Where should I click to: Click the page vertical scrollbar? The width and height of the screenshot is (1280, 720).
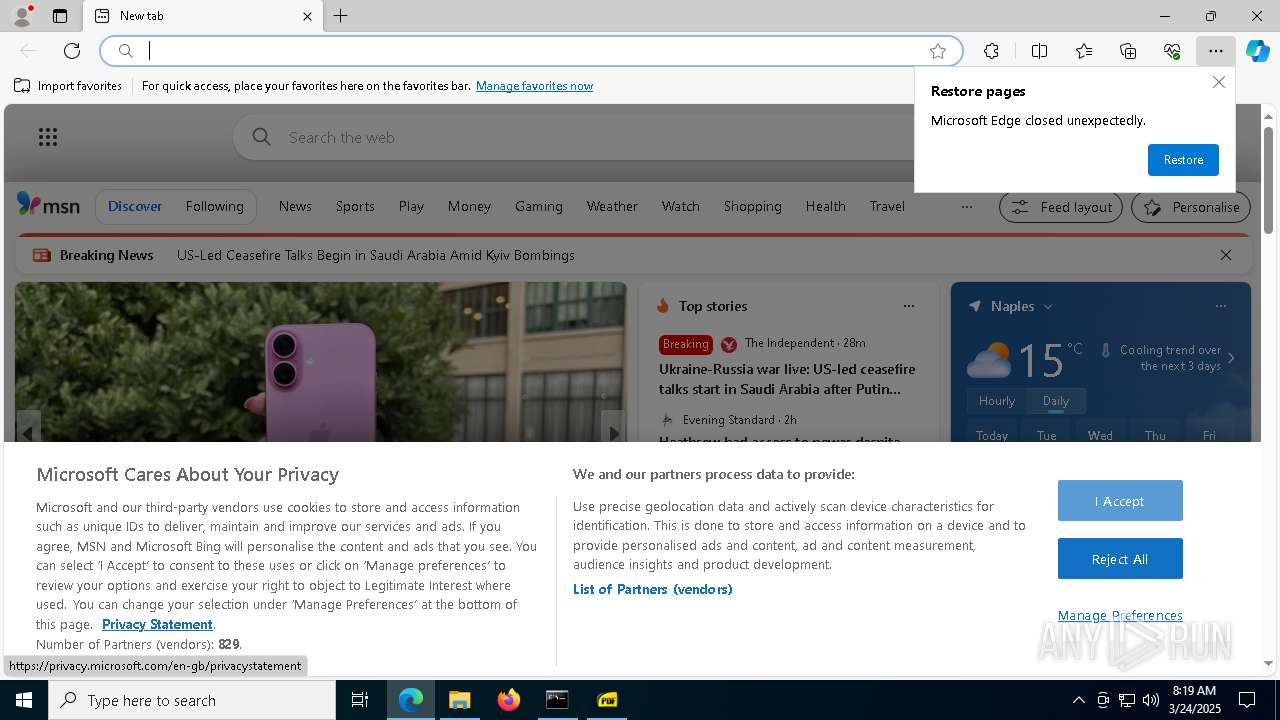tap(1268, 180)
